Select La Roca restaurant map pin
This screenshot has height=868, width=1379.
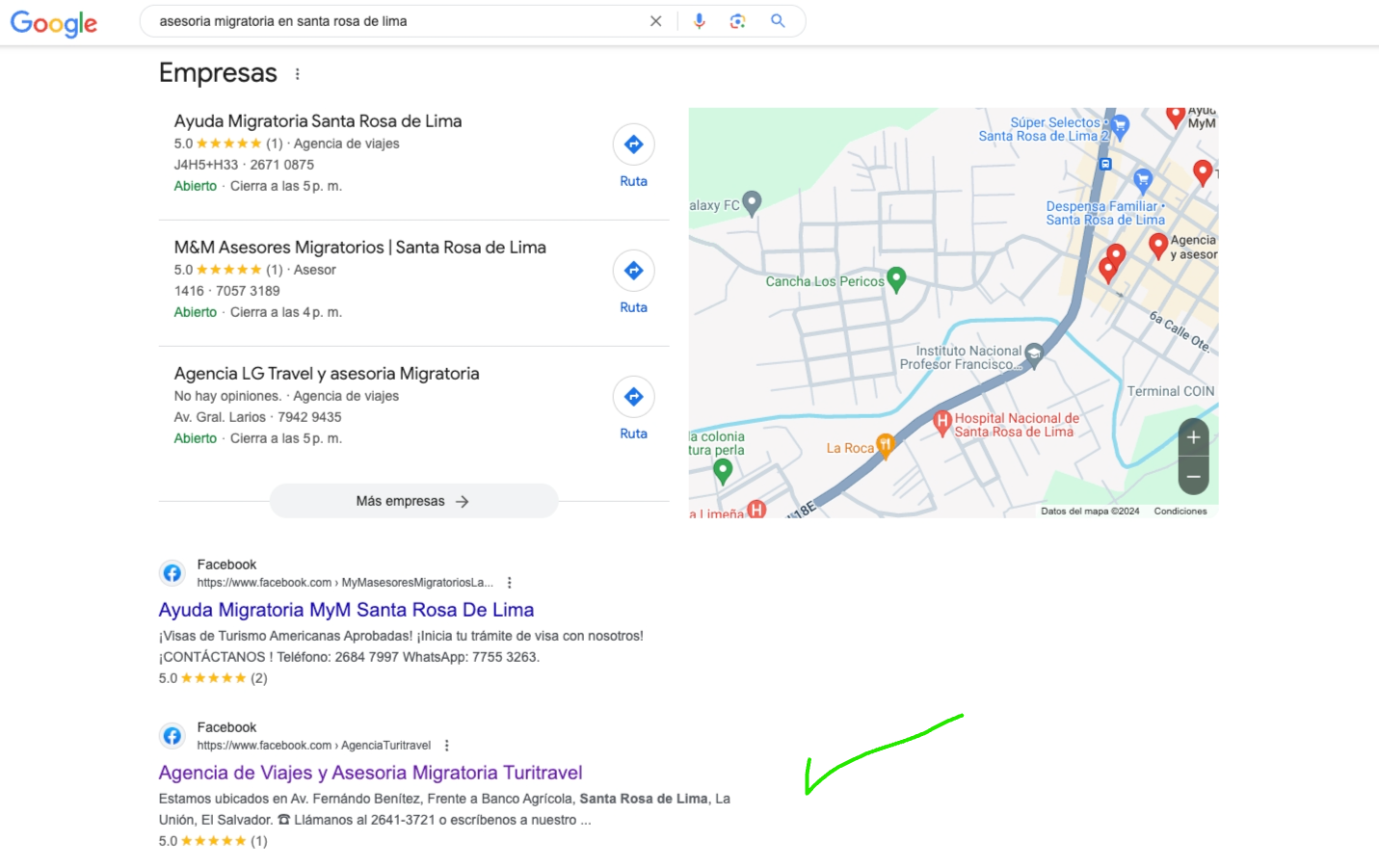[886, 445]
